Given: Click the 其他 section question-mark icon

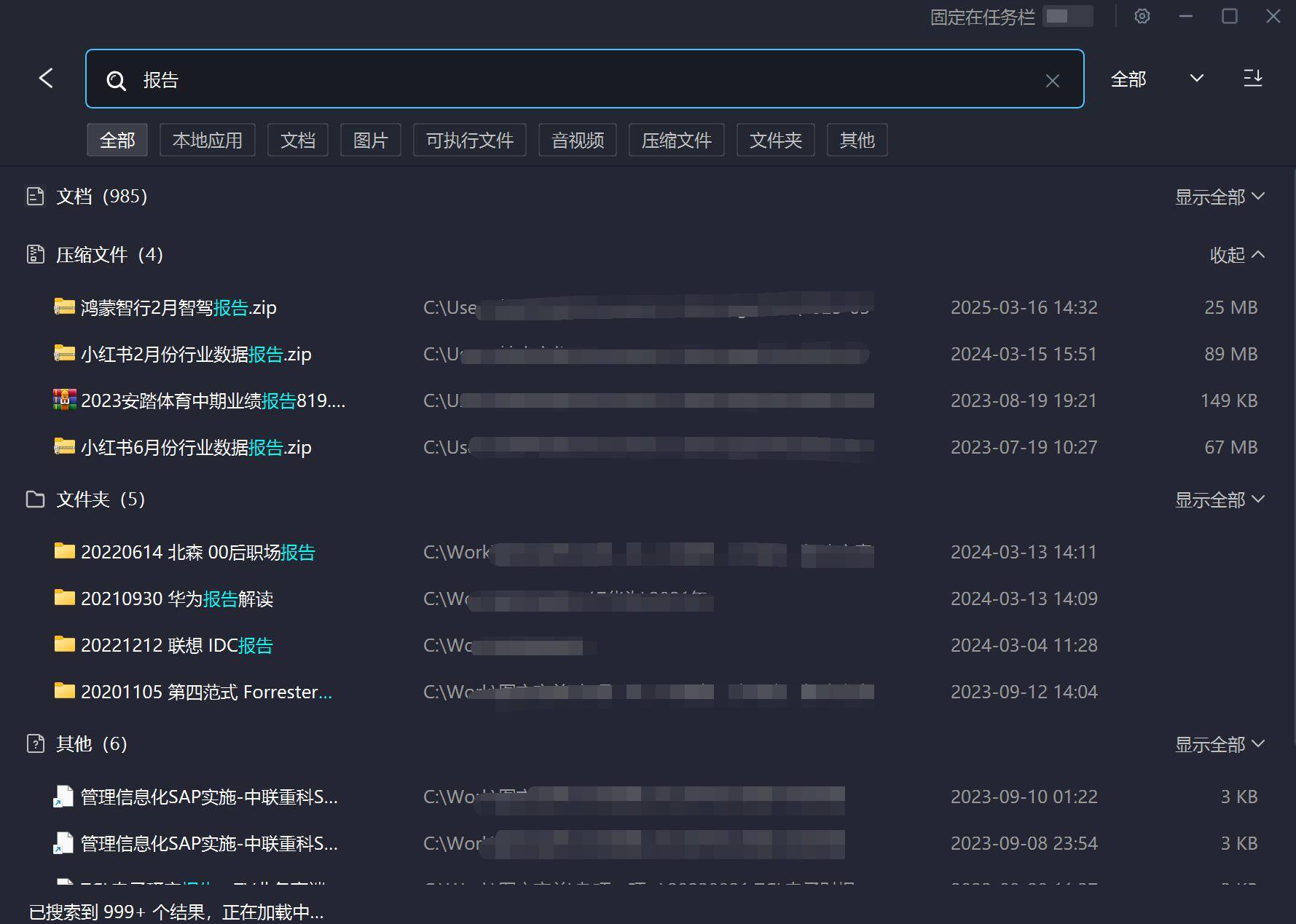Looking at the screenshot, I should [36, 744].
